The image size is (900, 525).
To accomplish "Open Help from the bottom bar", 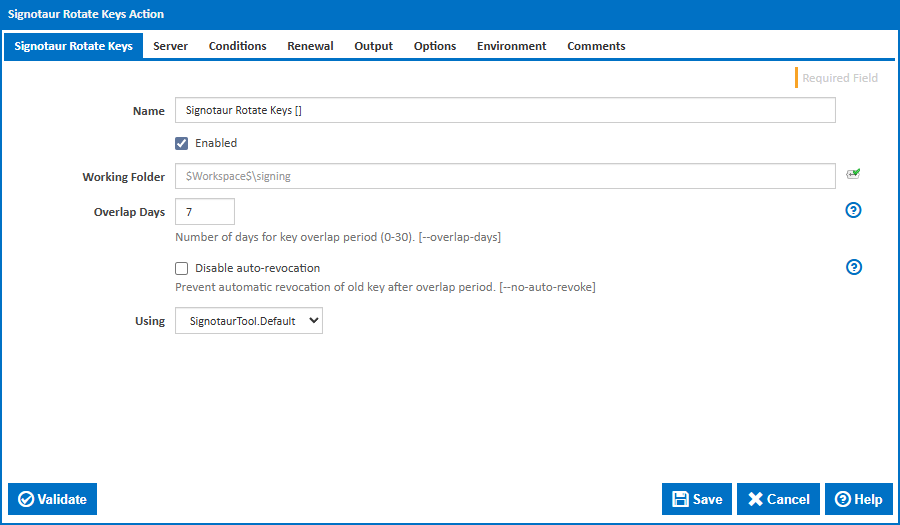I will 858,499.
